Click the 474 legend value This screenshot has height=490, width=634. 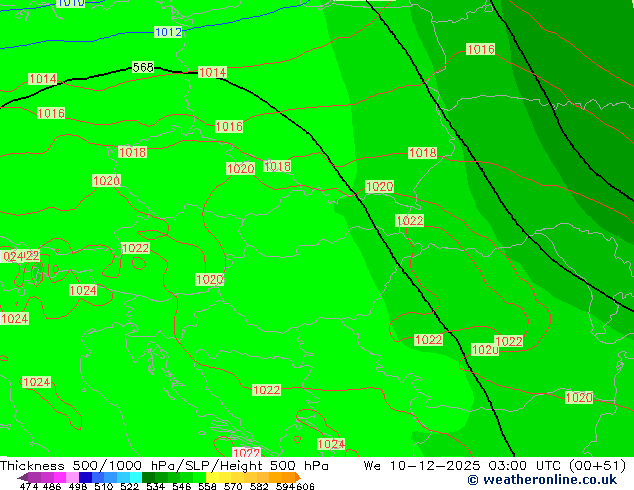click(29, 486)
